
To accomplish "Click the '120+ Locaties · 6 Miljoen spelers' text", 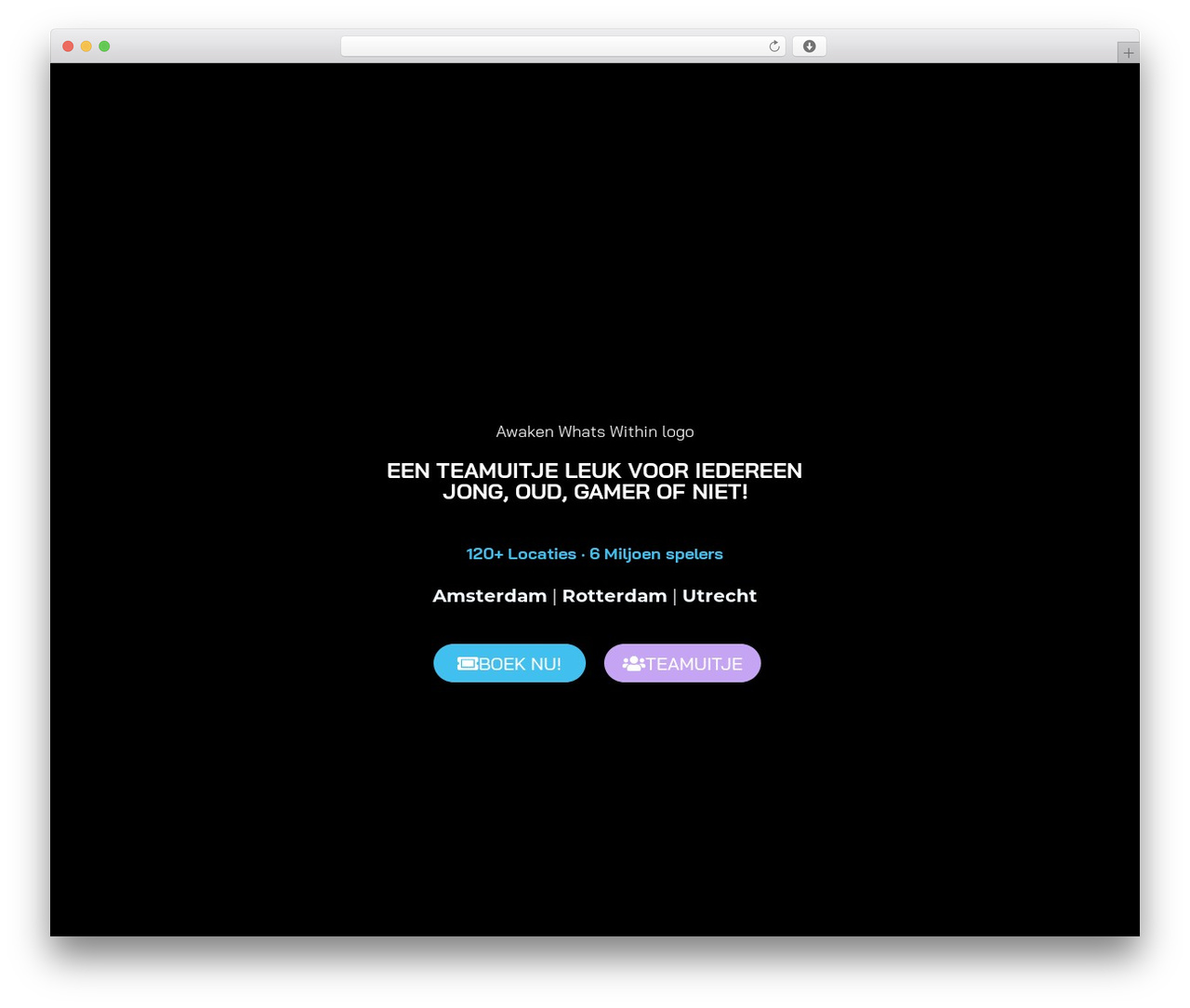I will click(595, 554).
